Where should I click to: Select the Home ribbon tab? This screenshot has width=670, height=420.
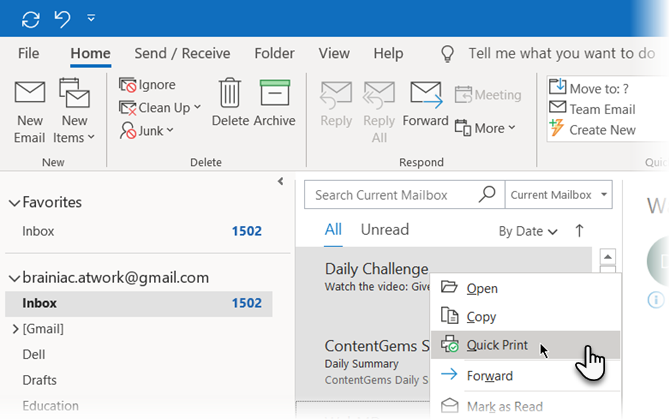pyautogui.click(x=91, y=53)
